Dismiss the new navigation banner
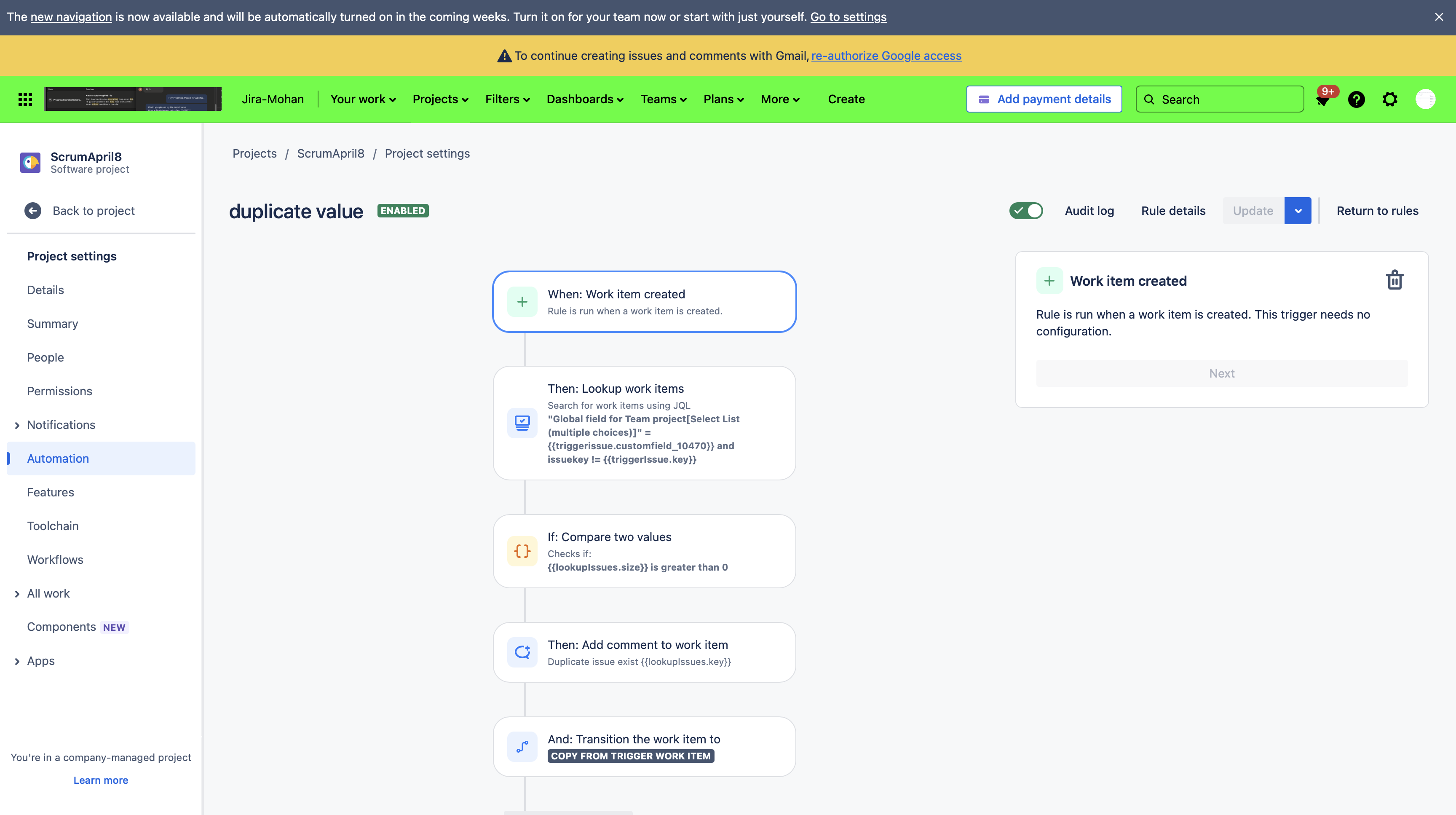 coord(1438,17)
